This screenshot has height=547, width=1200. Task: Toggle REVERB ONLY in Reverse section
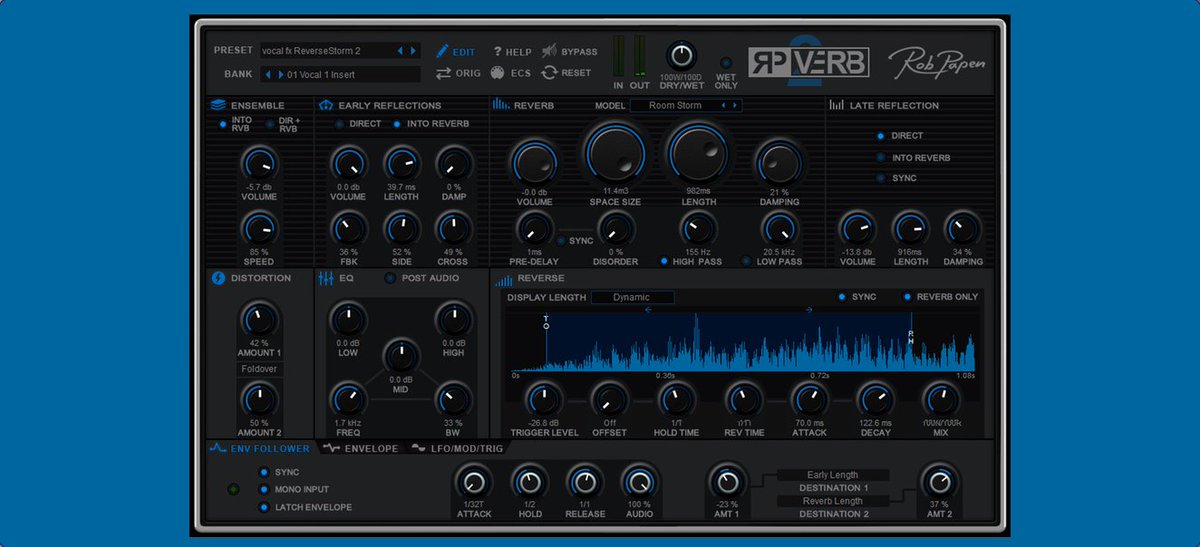[x=908, y=297]
